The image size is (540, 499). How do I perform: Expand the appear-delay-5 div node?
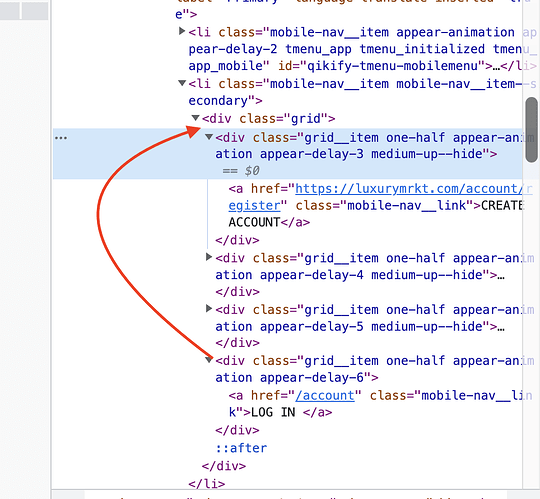[x=209, y=309]
